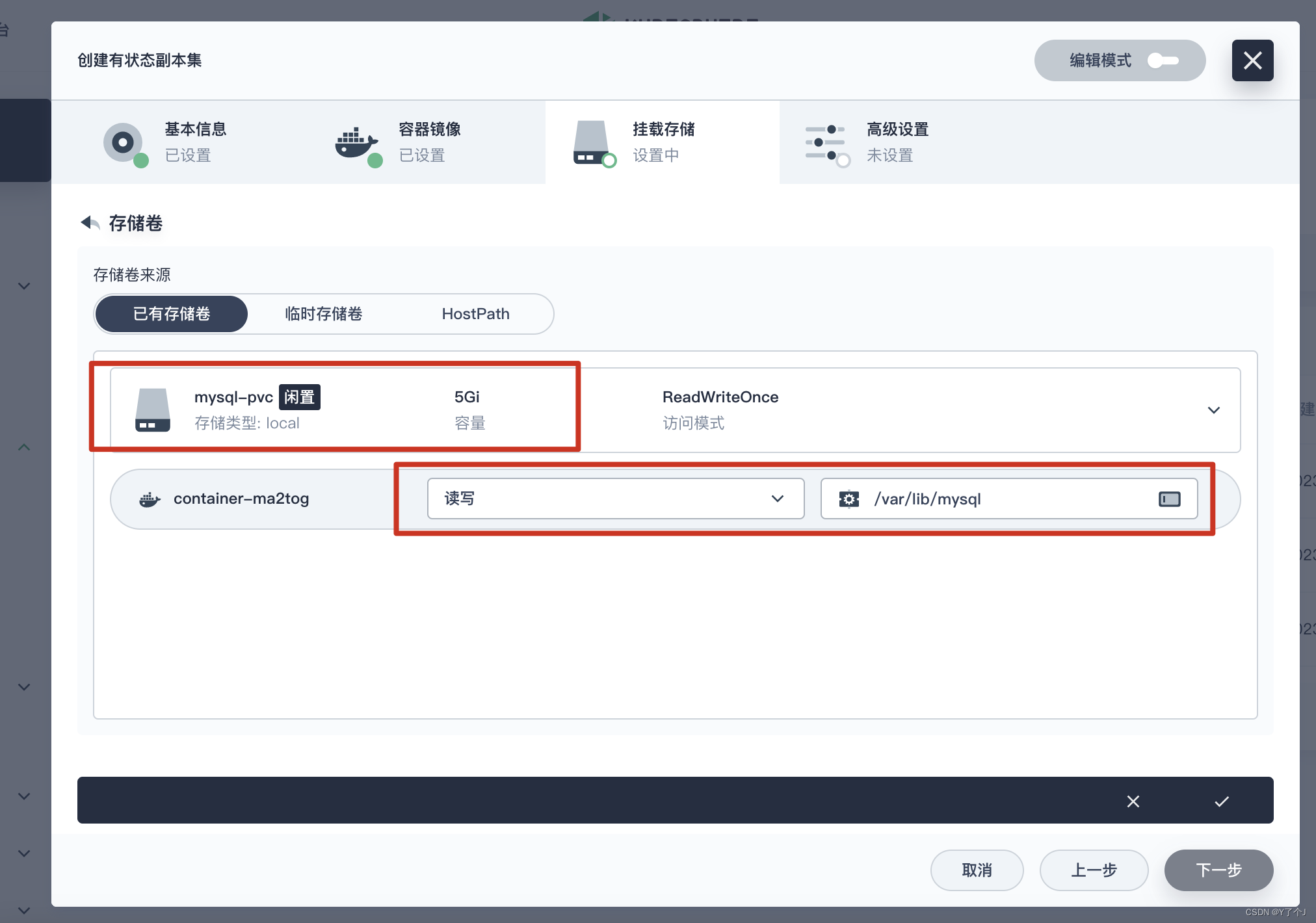
Task: Click the container-ma2tog container name
Action: (x=241, y=499)
